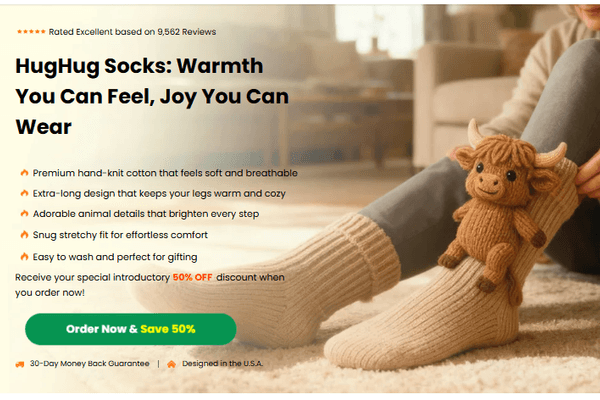Click the flame icon beside Snug stretchy fit
Viewport: 600px width, 400px height.
[x=24, y=234]
